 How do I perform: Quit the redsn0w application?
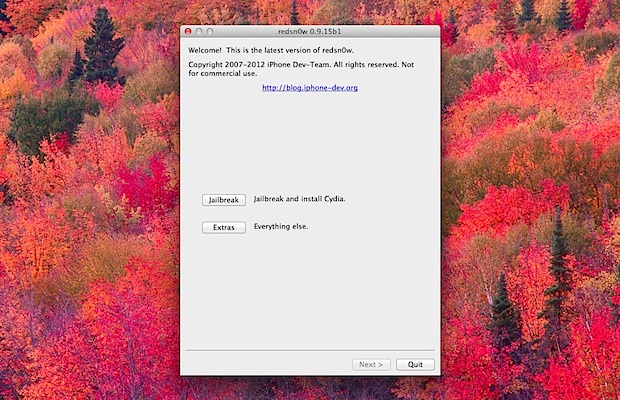tap(415, 364)
